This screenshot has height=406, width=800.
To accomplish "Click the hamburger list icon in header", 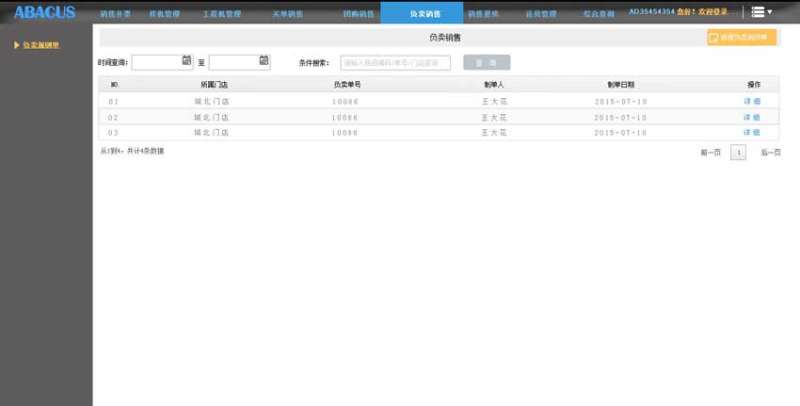I will (x=758, y=12).
